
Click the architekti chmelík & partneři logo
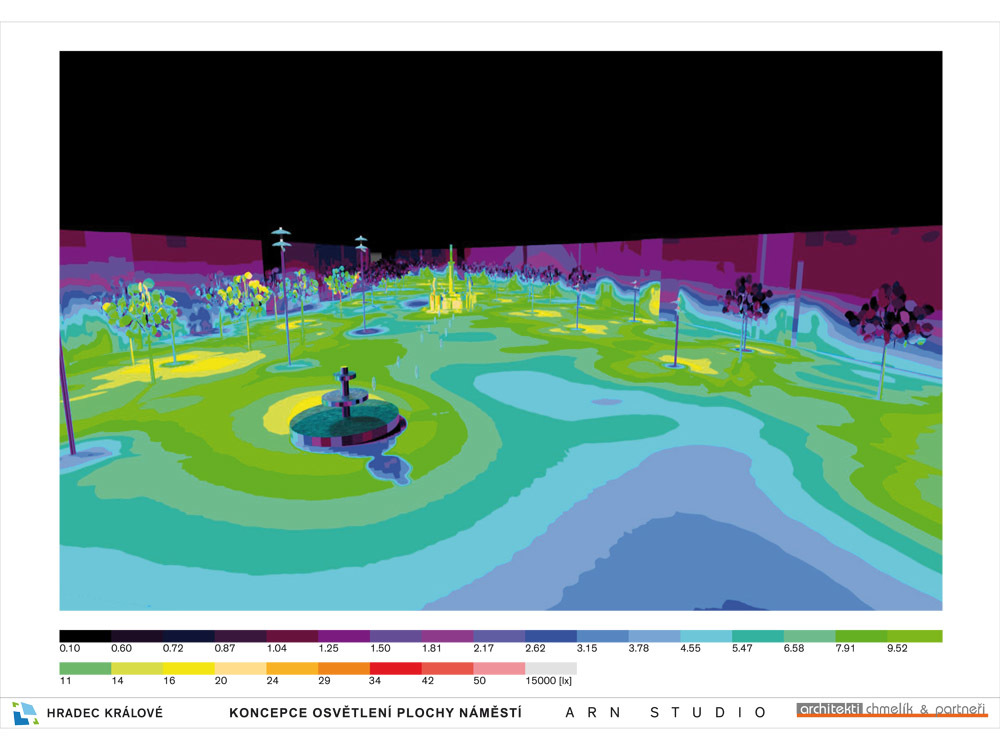point(892,710)
